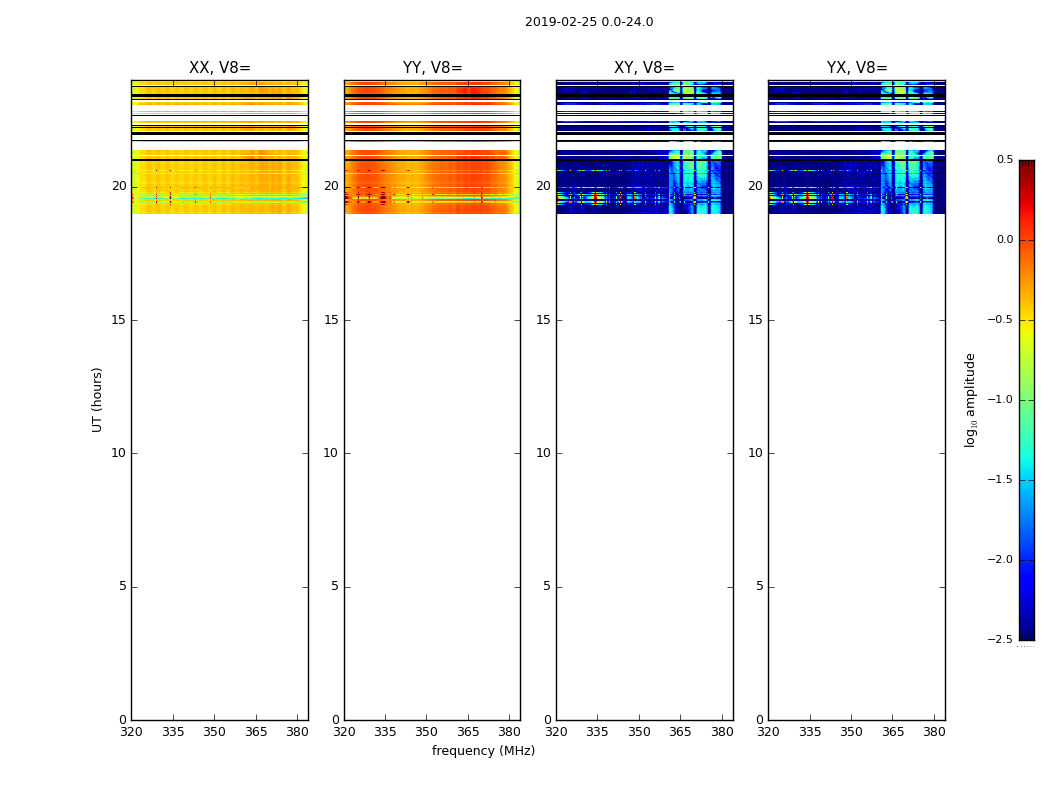The height and width of the screenshot is (800, 1050).
Task: Click the -2.5 tick label on the colorbar
Action: [1001, 640]
